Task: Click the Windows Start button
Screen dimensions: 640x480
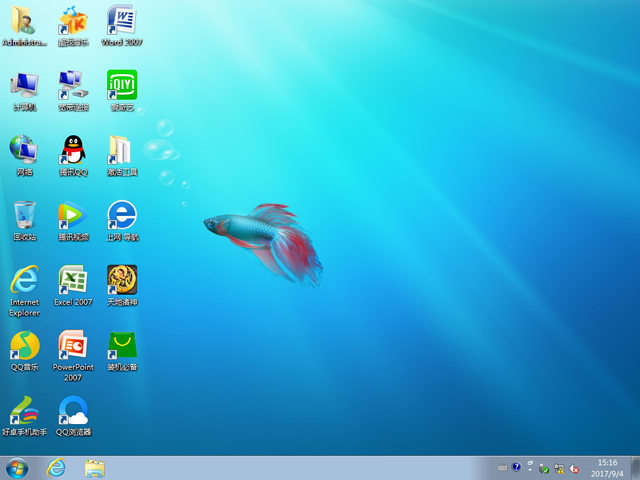Action: pos(17,468)
